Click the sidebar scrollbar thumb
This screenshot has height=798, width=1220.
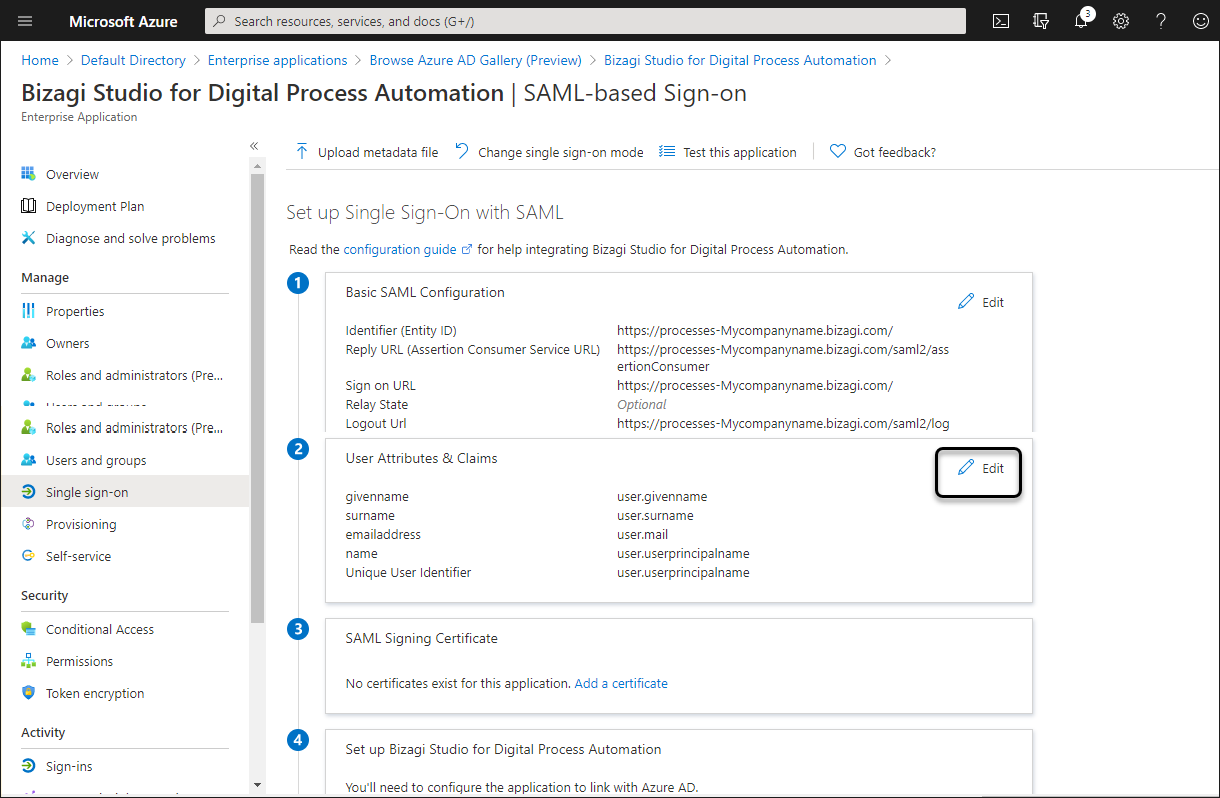pyautogui.click(x=257, y=398)
